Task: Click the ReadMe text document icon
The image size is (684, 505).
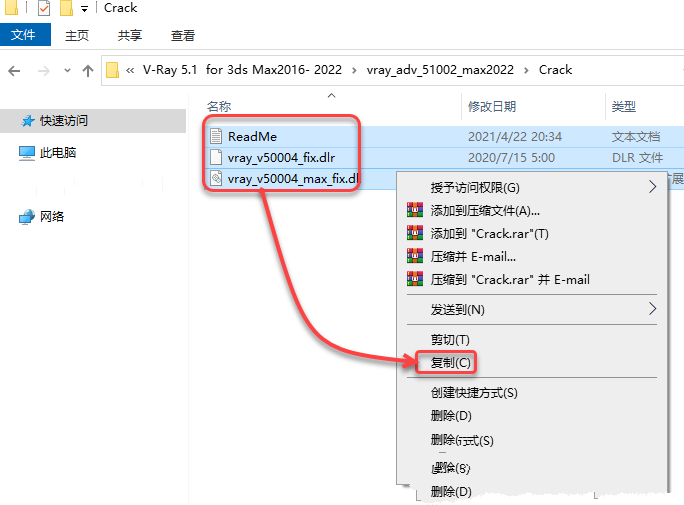Action: pyautogui.click(x=216, y=136)
